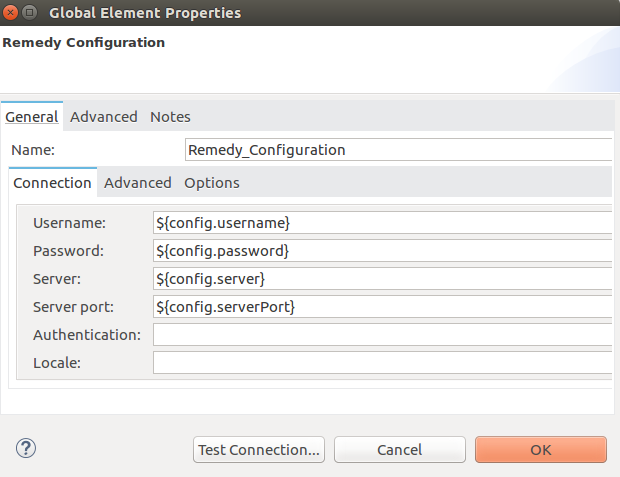Switch to the Connection sub-tab
The height and width of the screenshot is (477, 620).
[53, 183]
